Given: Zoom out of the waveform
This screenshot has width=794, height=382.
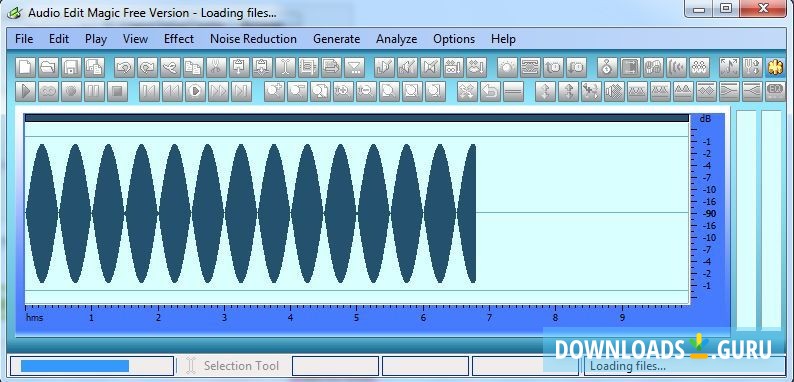Looking at the screenshot, I should pyautogui.click(x=297, y=92).
